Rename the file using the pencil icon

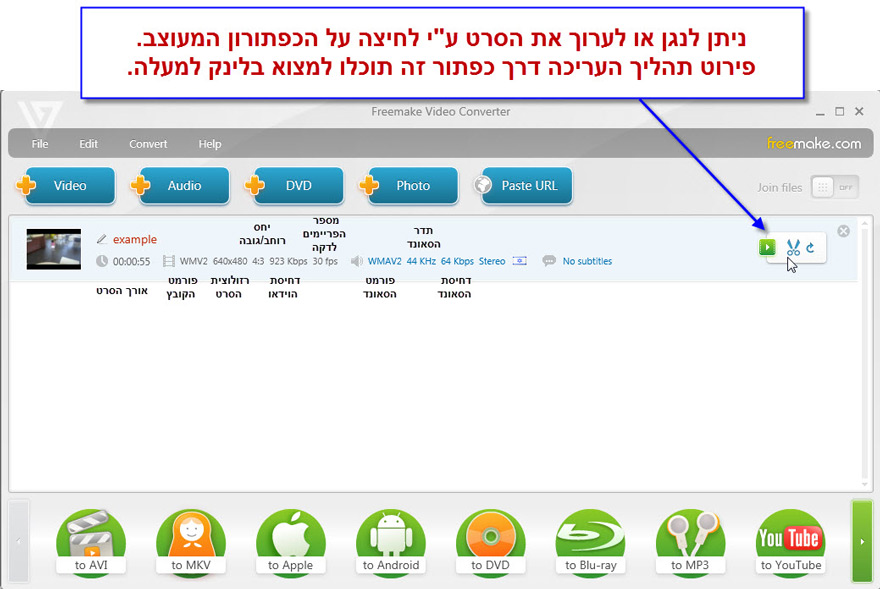[102, 239]
